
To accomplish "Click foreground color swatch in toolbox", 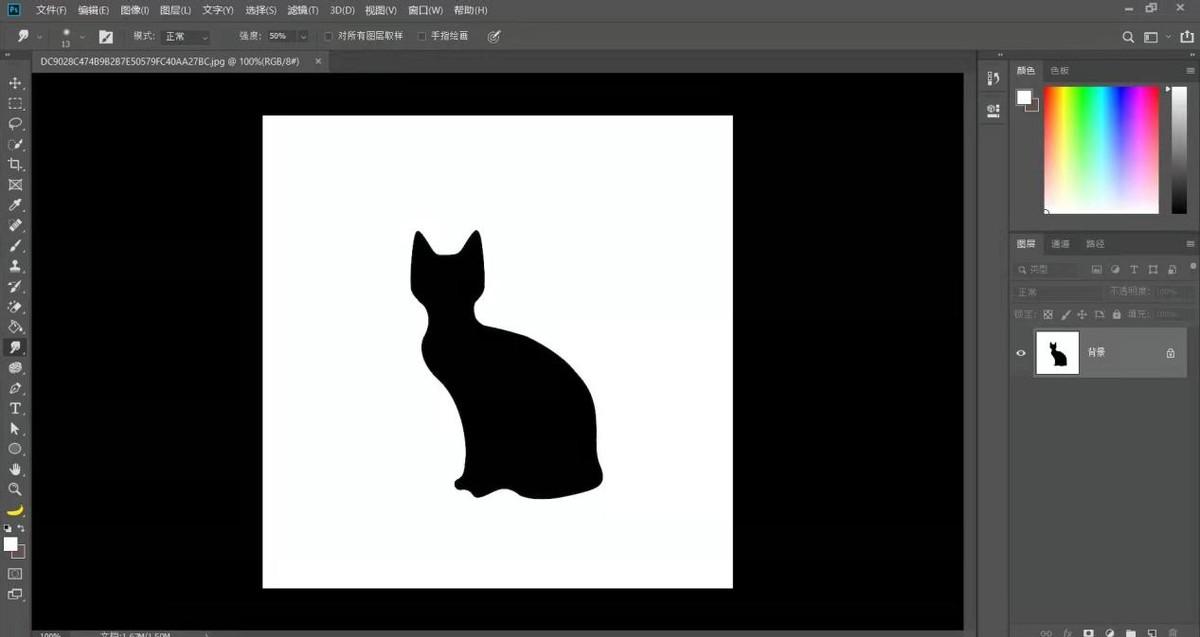I will [x=11, y=544].
